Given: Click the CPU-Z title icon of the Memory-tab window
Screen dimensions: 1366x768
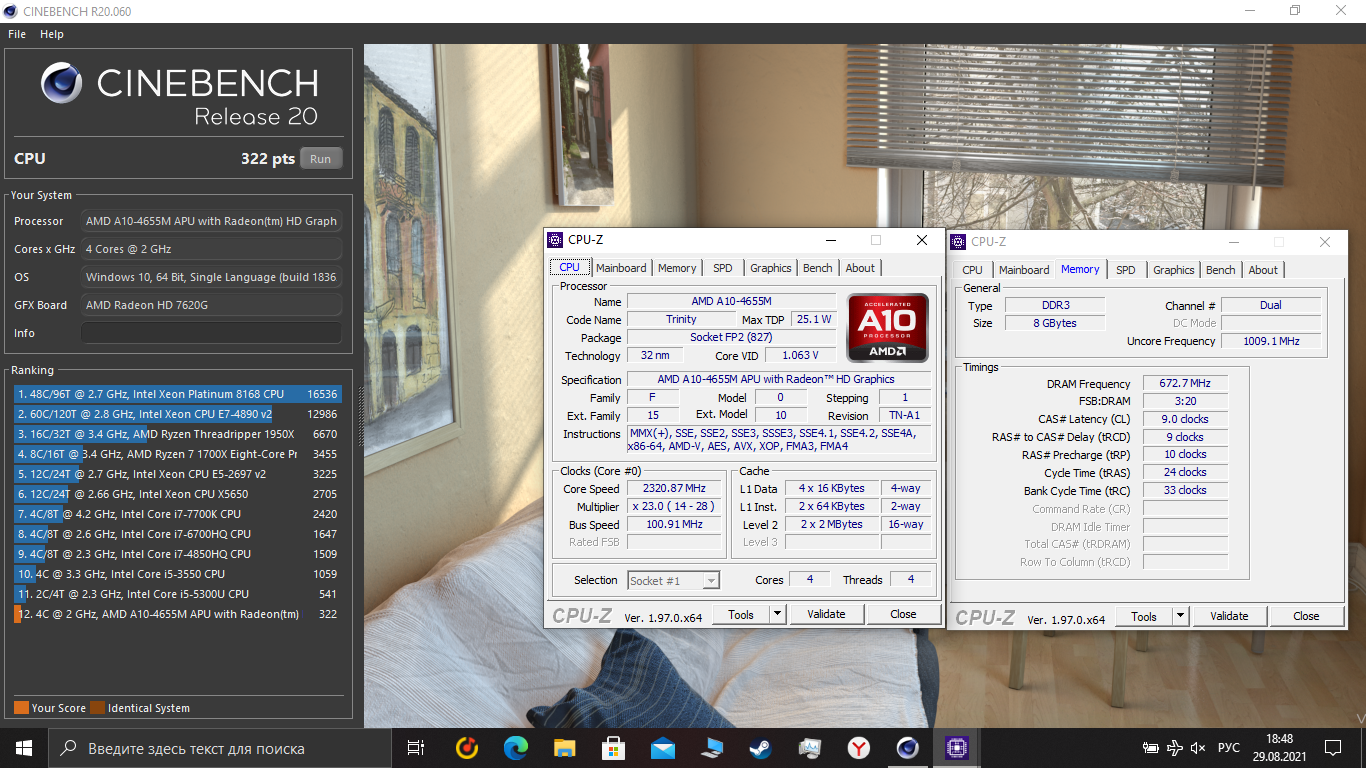Looking at the screenshot, I should point(958,241).
